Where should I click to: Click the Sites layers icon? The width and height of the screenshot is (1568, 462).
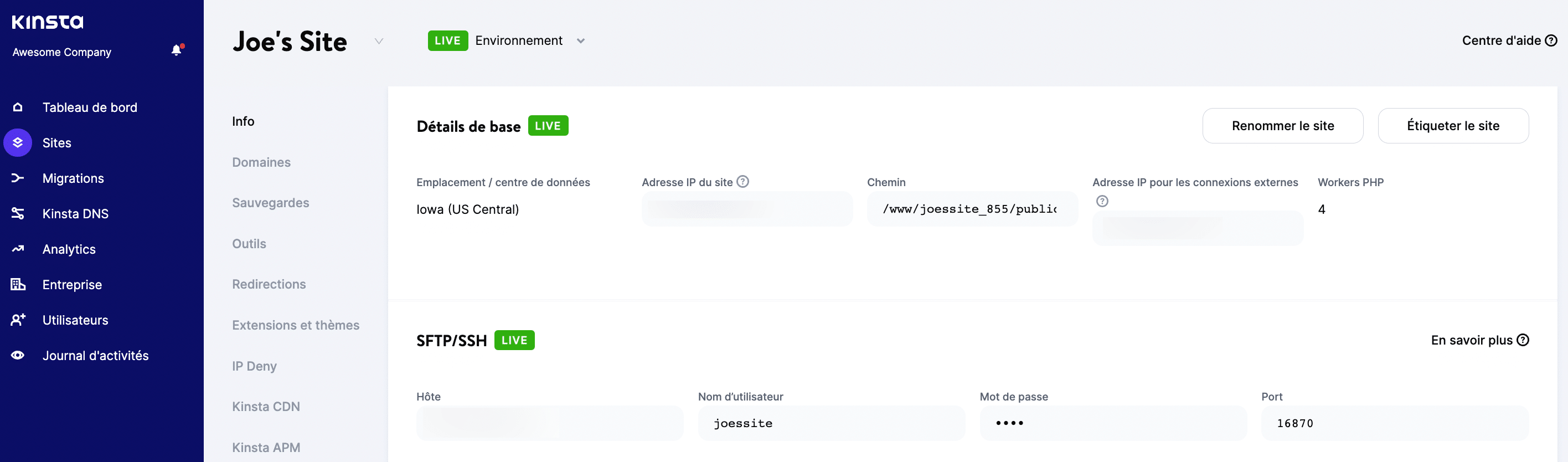point(18,142)
